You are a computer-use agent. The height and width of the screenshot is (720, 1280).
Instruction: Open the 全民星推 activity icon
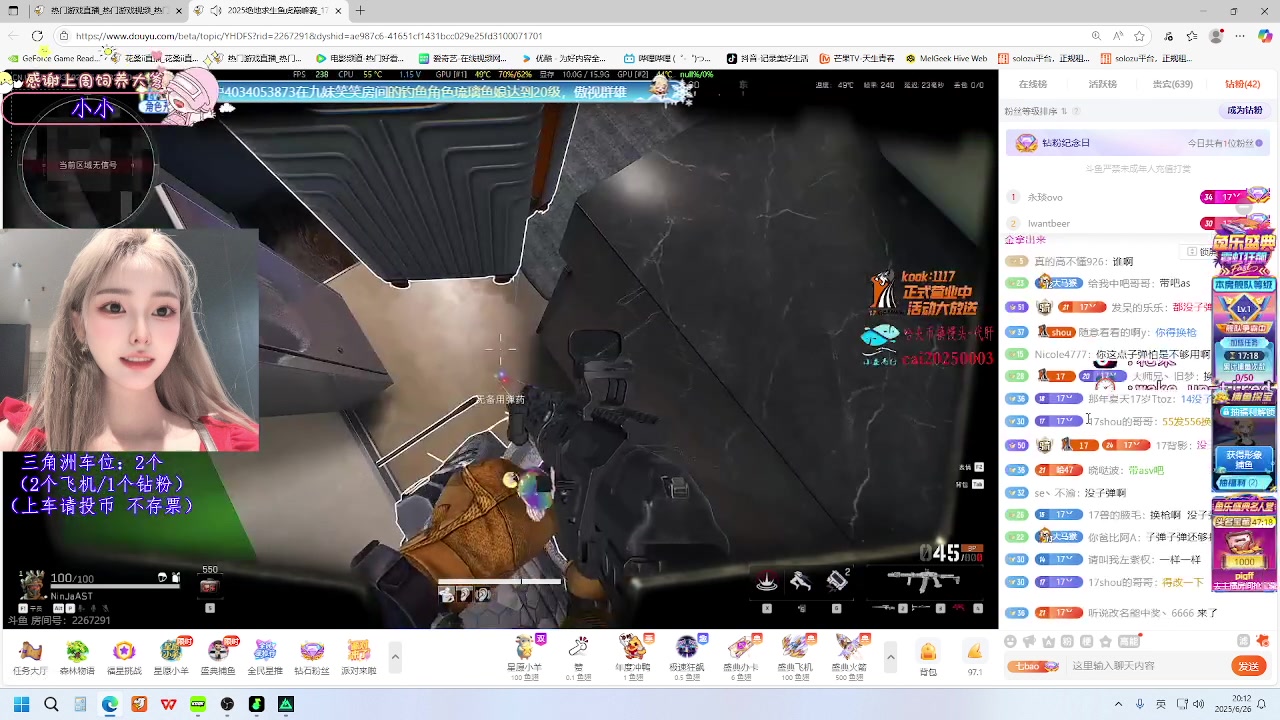click(x=265, y=657)
